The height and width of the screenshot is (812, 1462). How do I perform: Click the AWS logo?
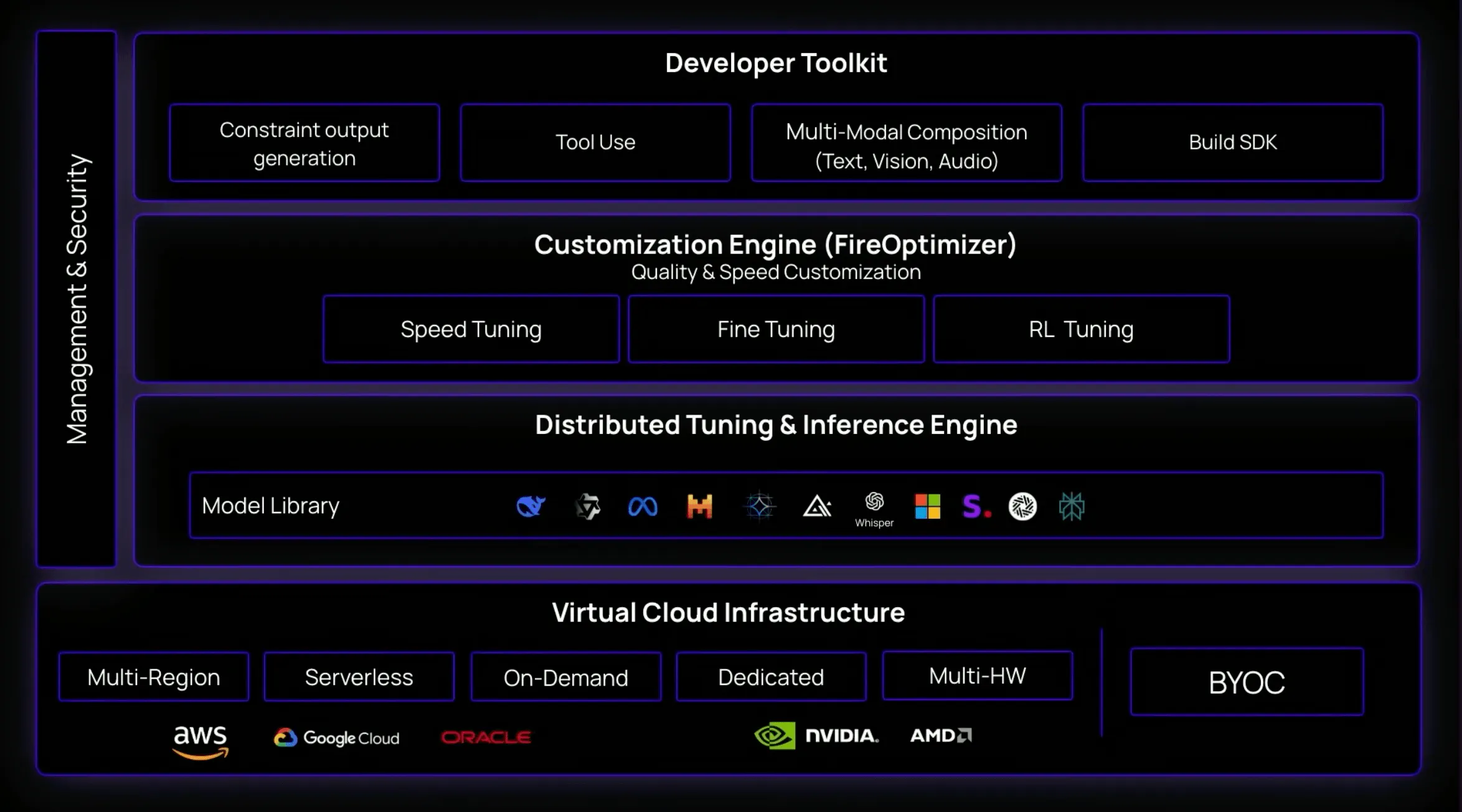tap(200, 742)
